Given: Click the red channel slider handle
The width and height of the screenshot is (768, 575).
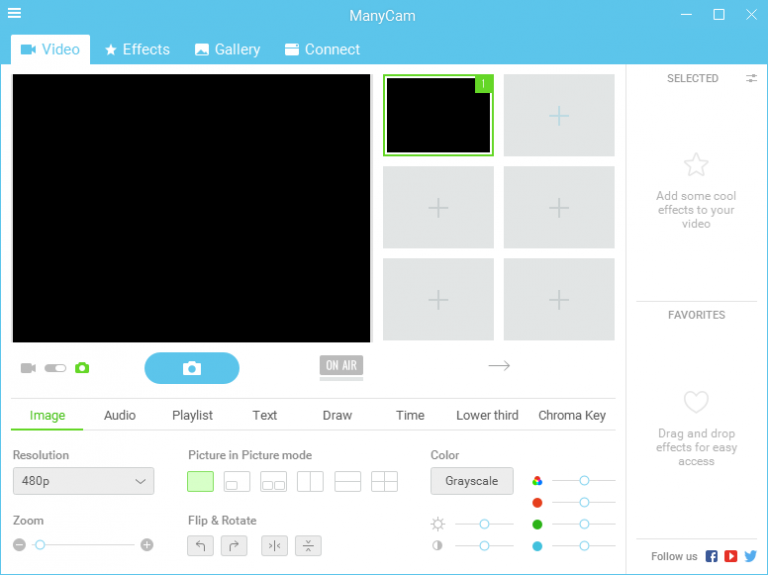Looking at the screenshot, I should (584, 502).
